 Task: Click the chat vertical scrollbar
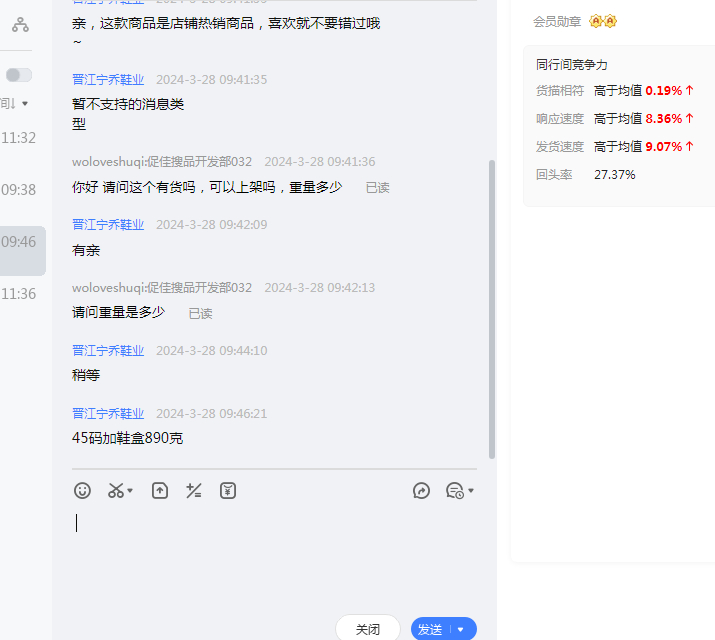coord(491,300)
